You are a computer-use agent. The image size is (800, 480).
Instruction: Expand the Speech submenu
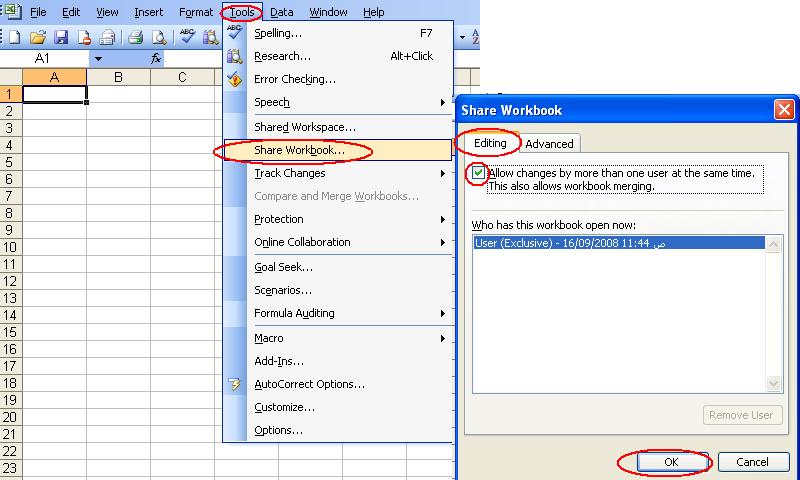pos(443,103)
